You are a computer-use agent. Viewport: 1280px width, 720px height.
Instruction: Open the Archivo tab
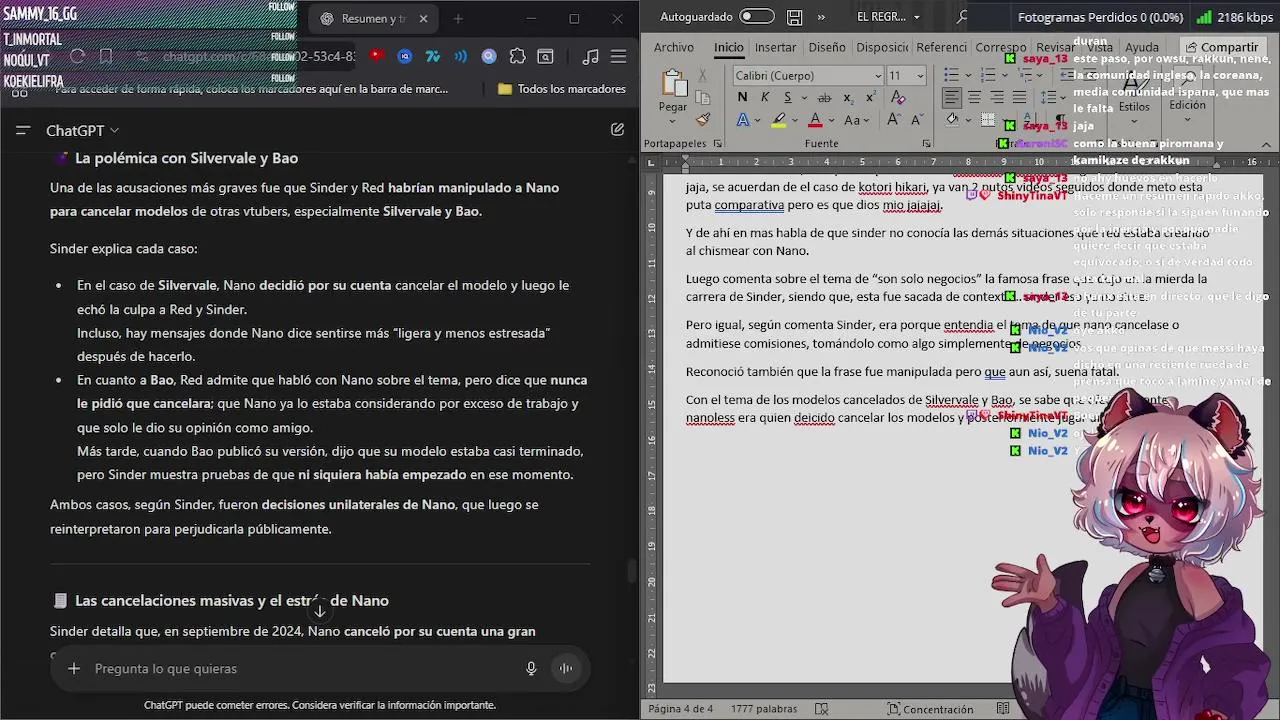pos(674,47)
